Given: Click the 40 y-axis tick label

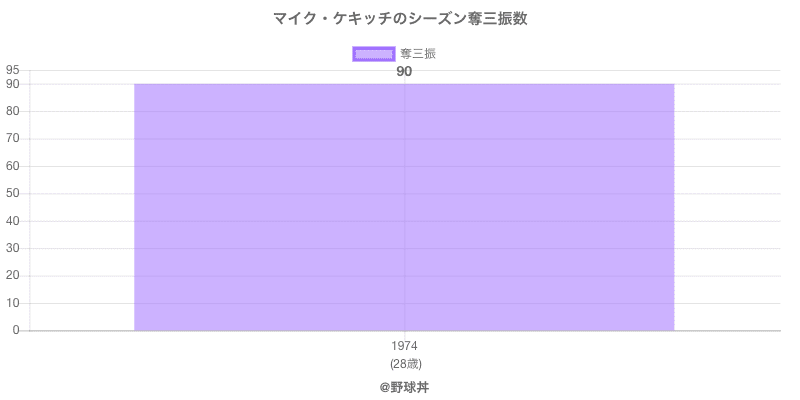Looking at the screenshot, I should coord(13,221).
